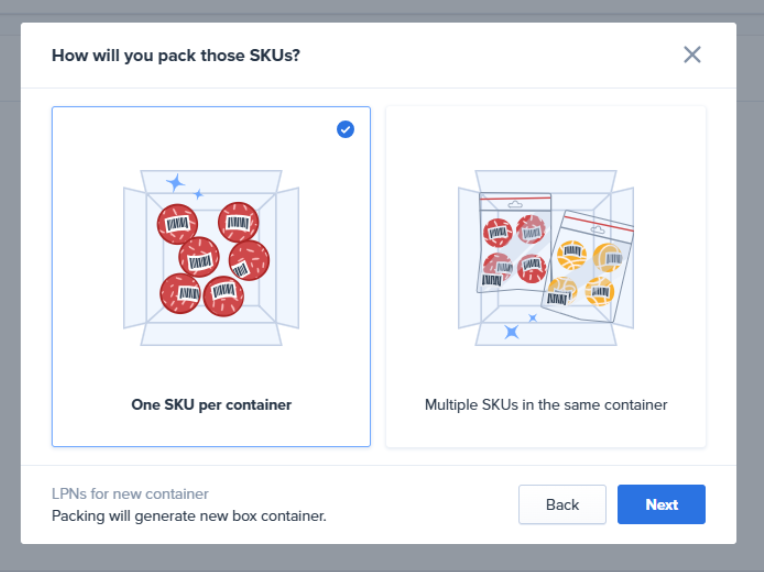Screen dimensions: 764x572
Task: Click the "Packing will generate new box container" note
Action: pos(189,516)
